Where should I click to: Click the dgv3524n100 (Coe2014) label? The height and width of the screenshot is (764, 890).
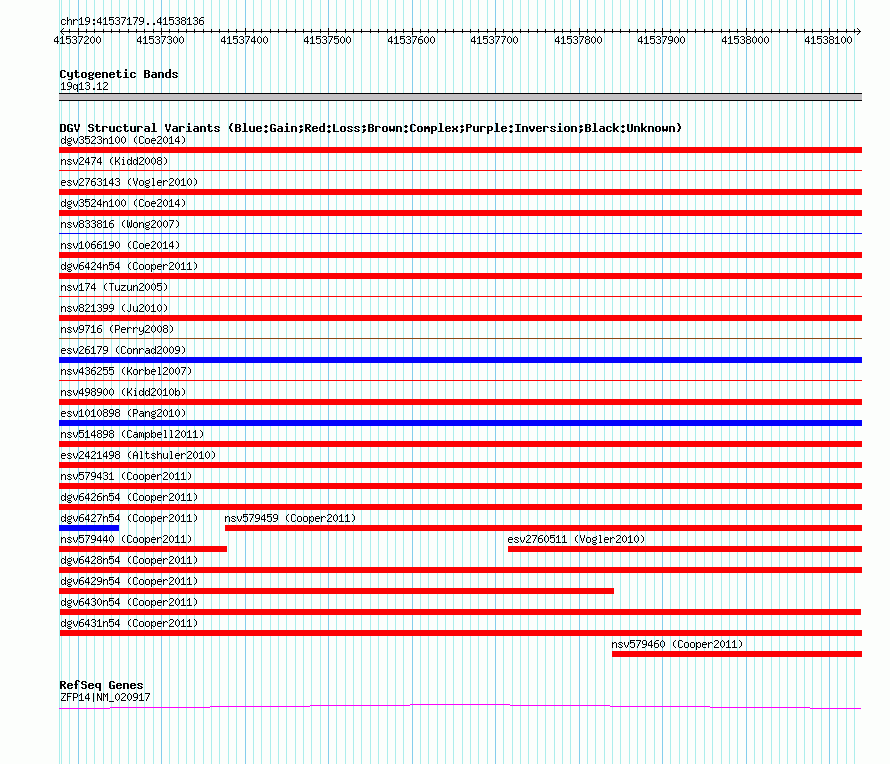tap(123, 203)
